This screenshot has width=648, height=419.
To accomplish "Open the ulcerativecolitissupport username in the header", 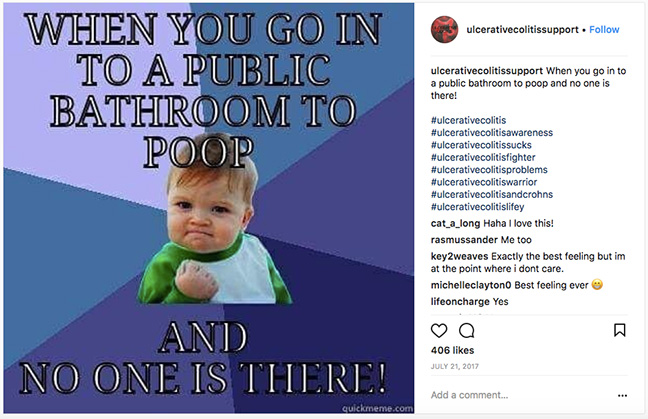I will (x=522, y=30).
